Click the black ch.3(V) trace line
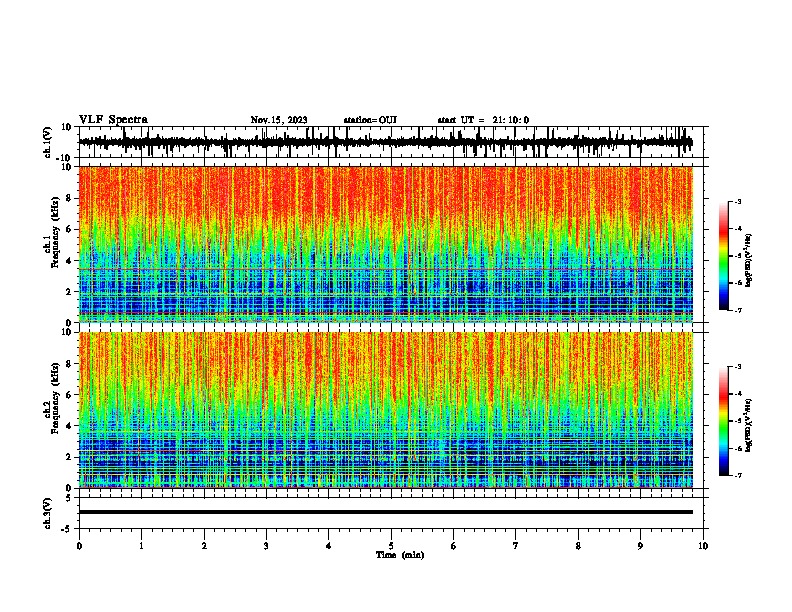Viewport: 792px width, 612px height. coord(386,512)
